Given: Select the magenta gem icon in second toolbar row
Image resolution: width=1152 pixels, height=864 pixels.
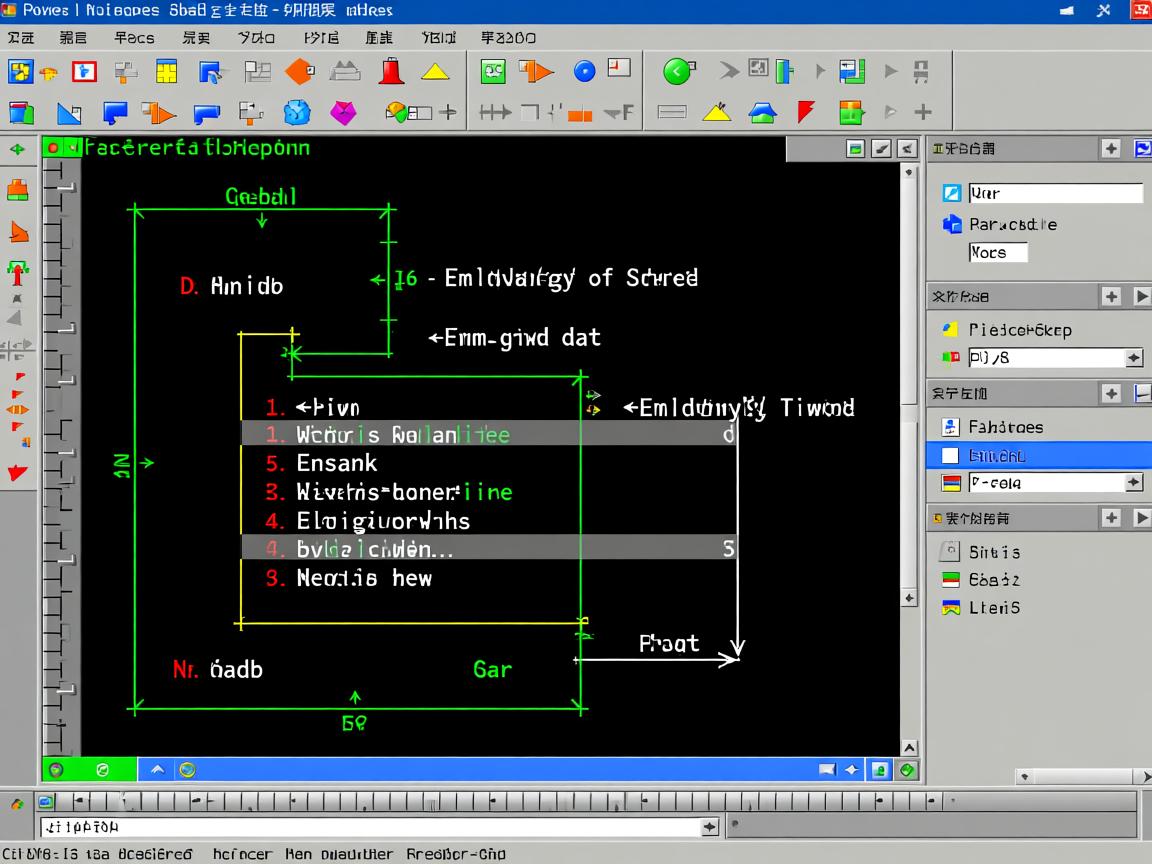Looking at the screenshot, I should coord(343,113).
